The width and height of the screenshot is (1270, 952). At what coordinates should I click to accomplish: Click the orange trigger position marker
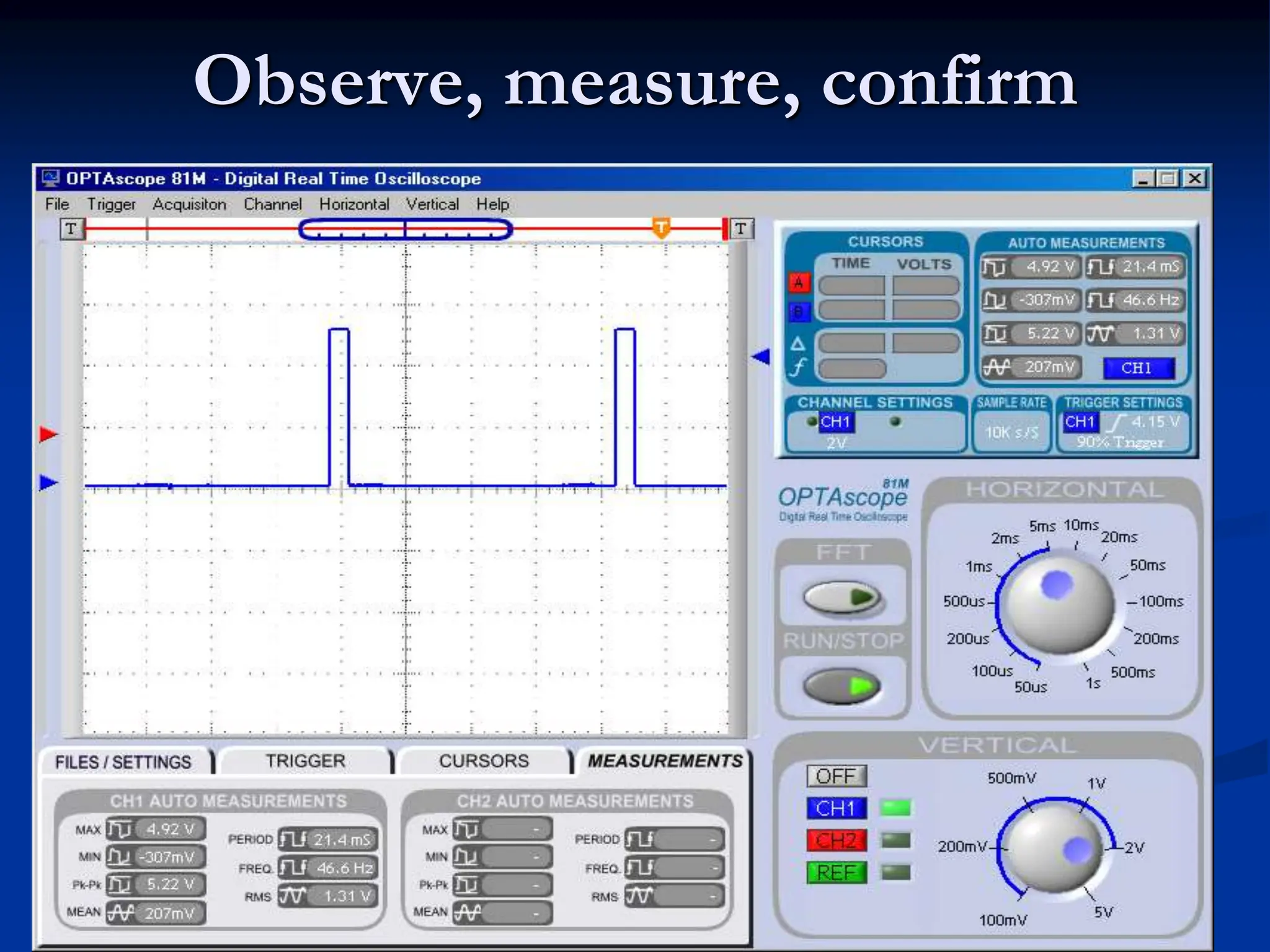point(662,227)
